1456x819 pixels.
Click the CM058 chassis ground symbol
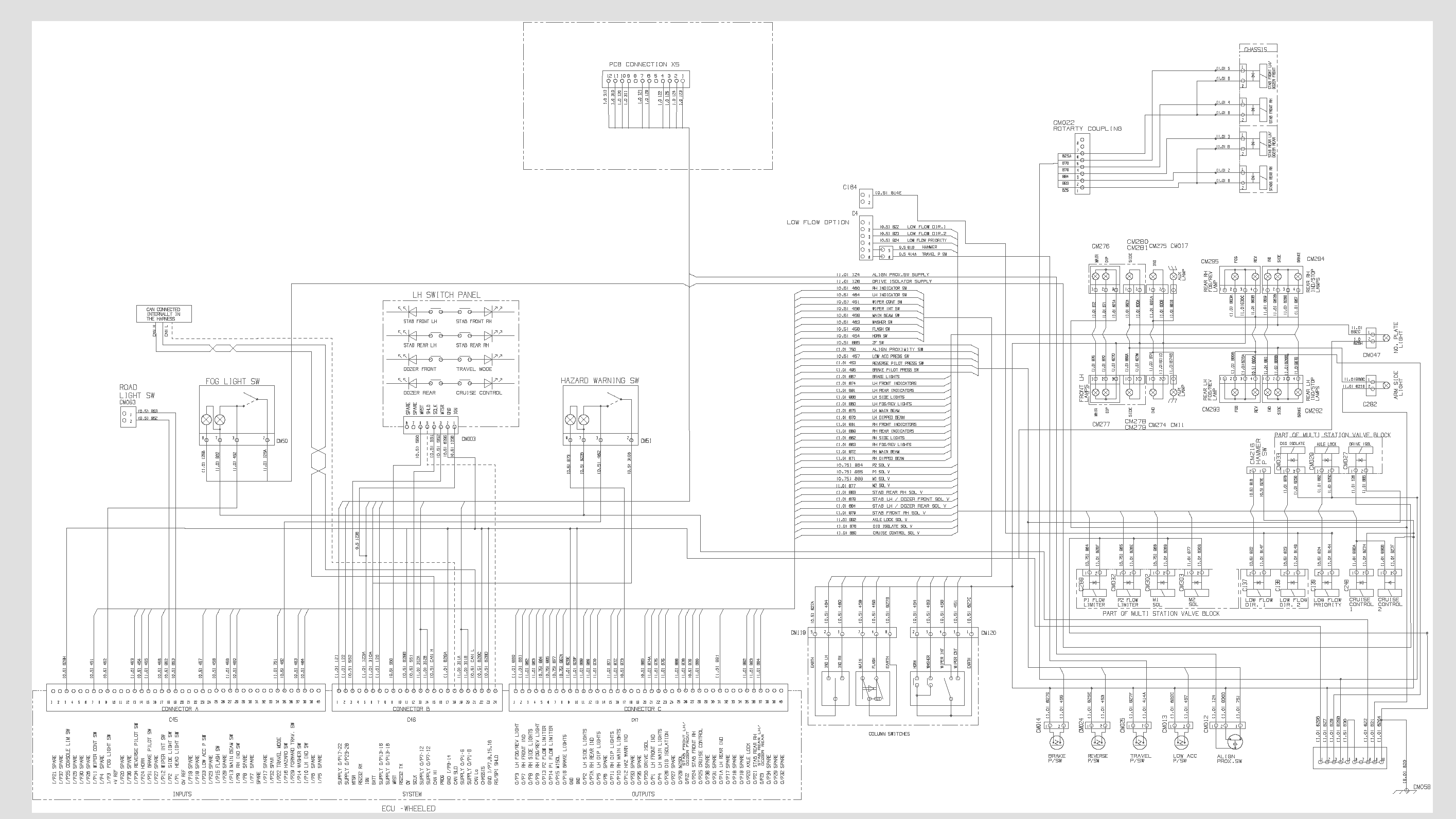pos(1408,791)
